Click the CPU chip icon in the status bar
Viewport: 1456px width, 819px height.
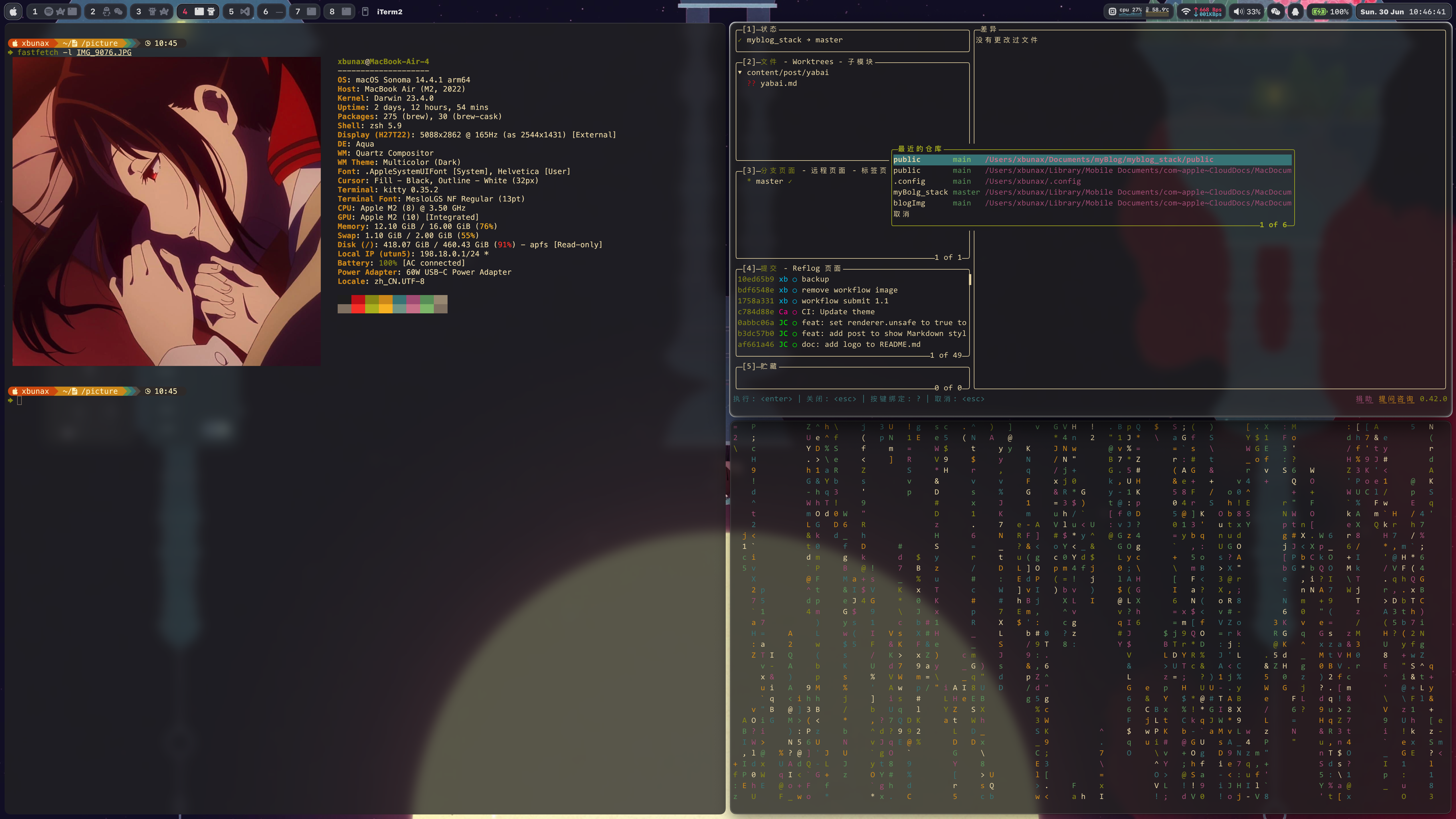point(1112,11)
